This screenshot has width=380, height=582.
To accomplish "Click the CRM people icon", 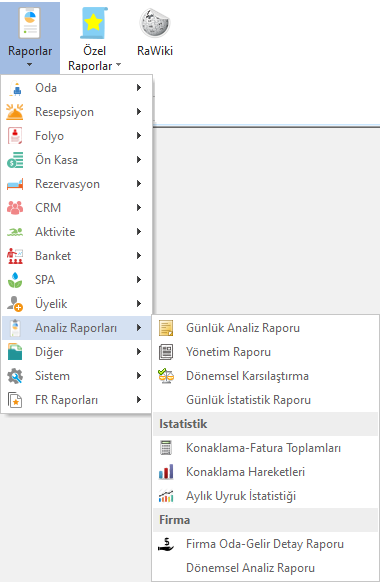I will [15, 208].
